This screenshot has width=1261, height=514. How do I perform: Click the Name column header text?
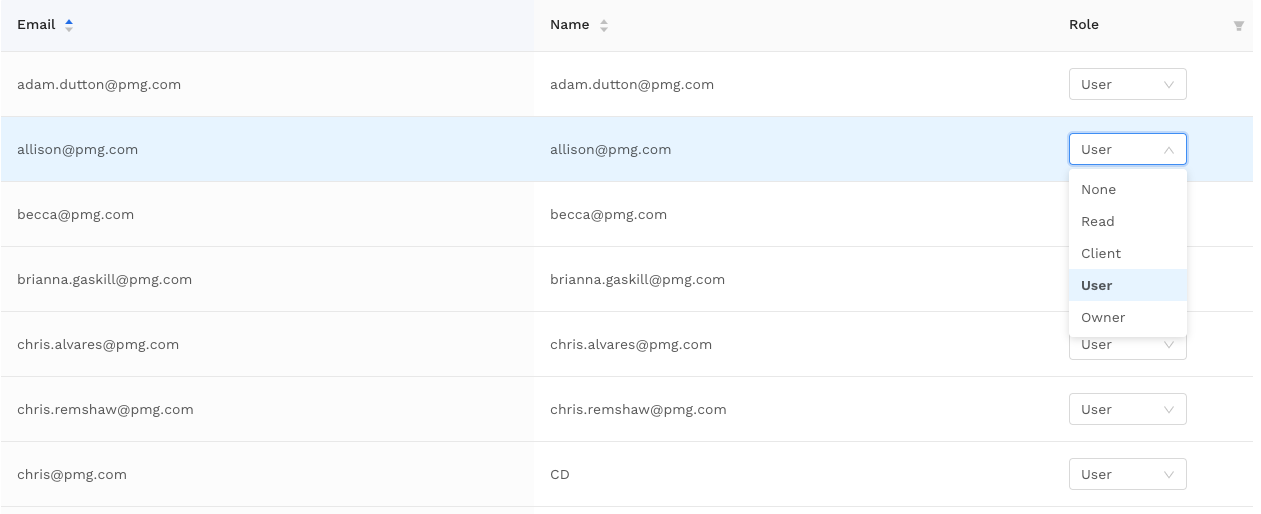click(x=569, y=25)
